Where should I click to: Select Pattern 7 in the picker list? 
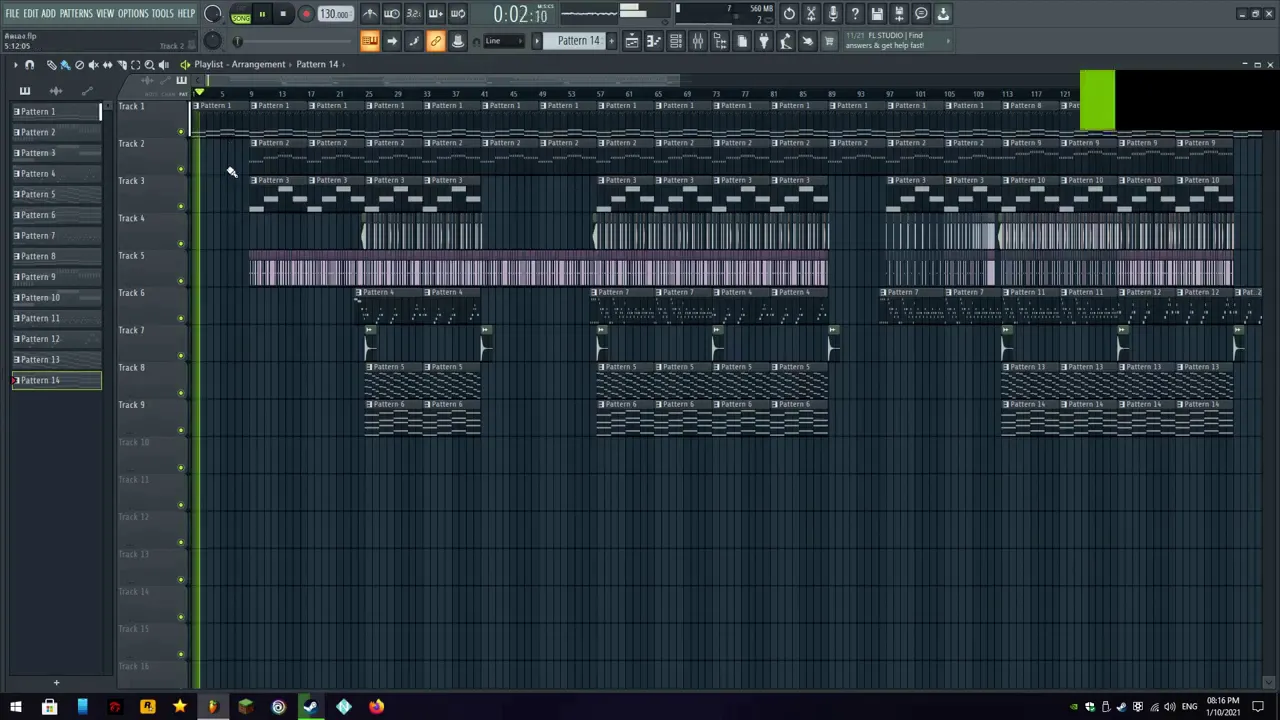(56, 236)
